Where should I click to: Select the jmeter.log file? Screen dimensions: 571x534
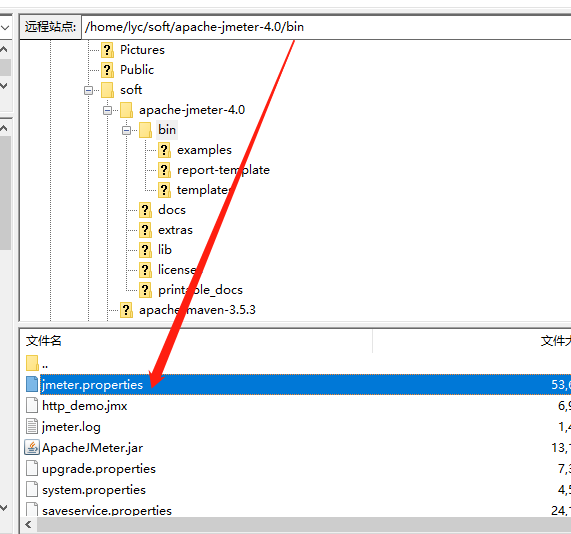(71, 427)
